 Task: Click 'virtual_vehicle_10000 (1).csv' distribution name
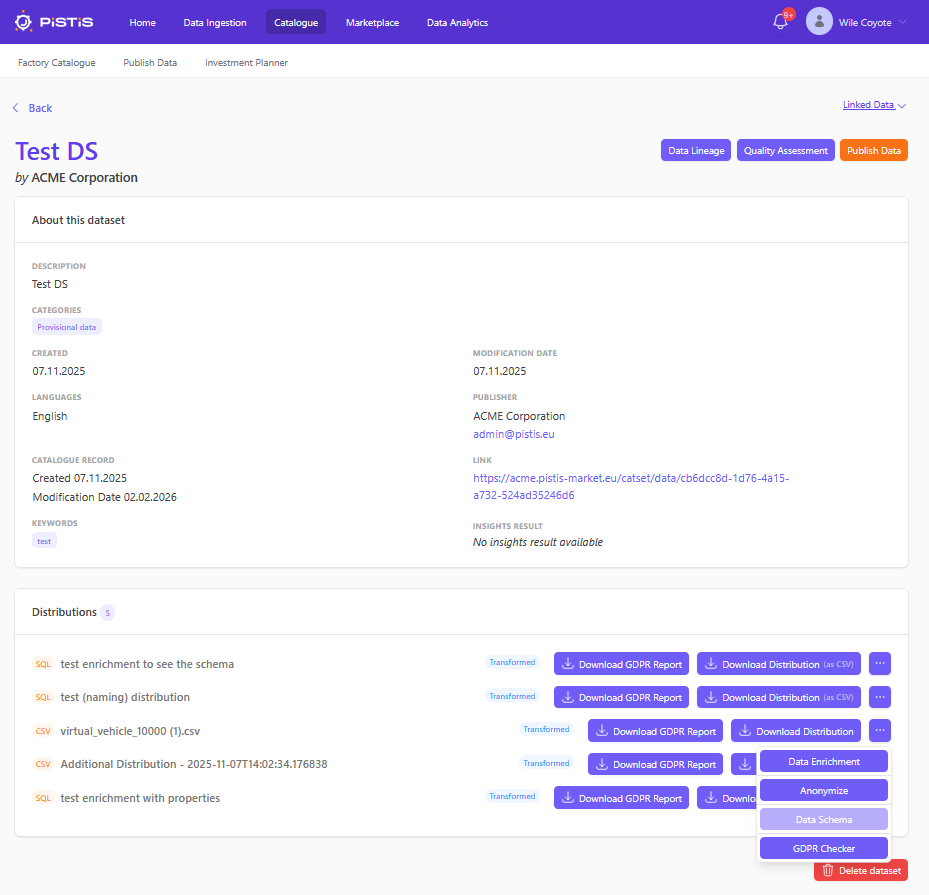[x=130, y=731]
